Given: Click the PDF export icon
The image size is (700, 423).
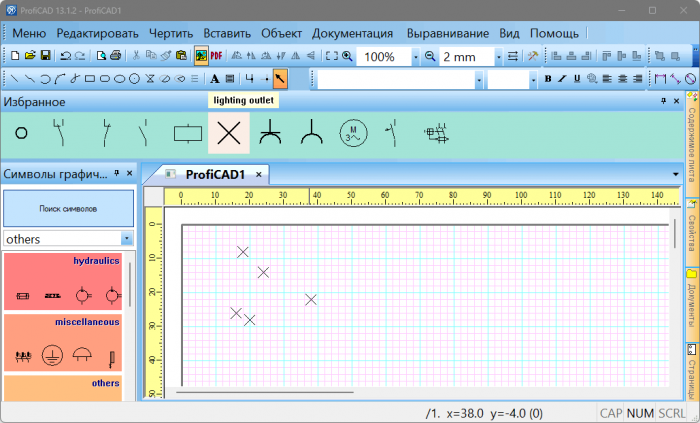Looking at the screenshot, I should pos(216,56).
